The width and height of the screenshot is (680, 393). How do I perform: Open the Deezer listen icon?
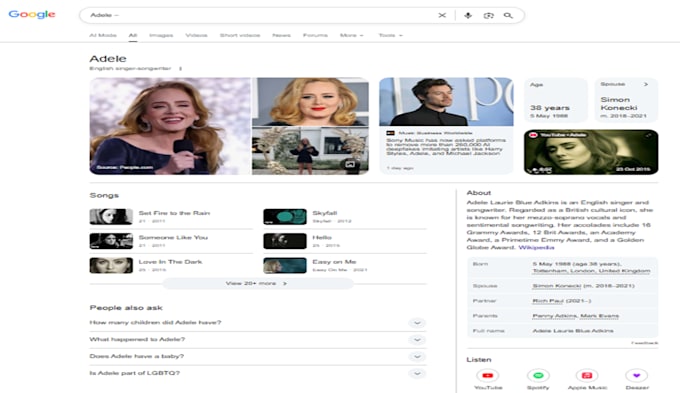coord(636,376)
